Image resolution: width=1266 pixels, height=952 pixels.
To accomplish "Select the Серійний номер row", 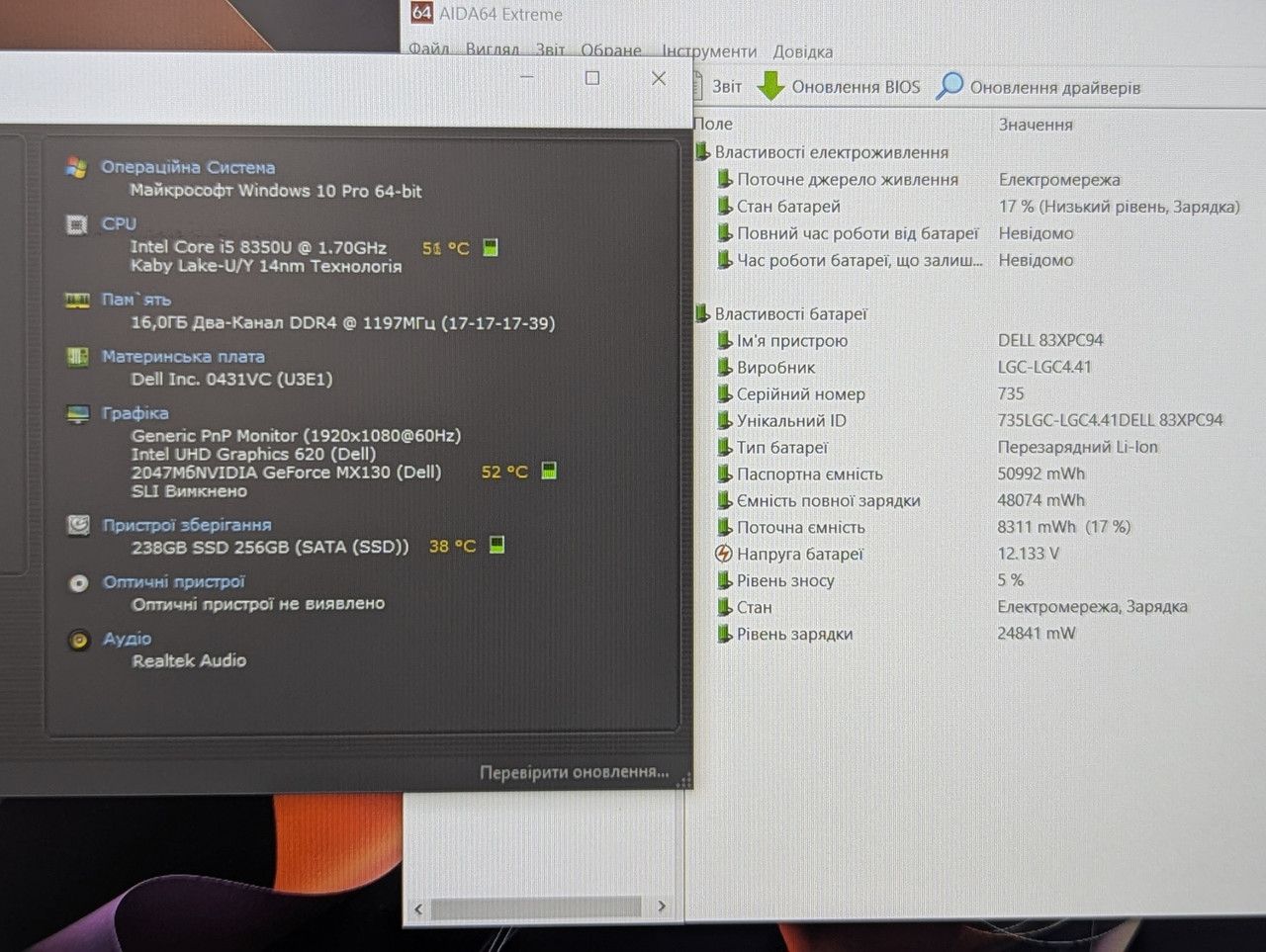I will (871, 393).
